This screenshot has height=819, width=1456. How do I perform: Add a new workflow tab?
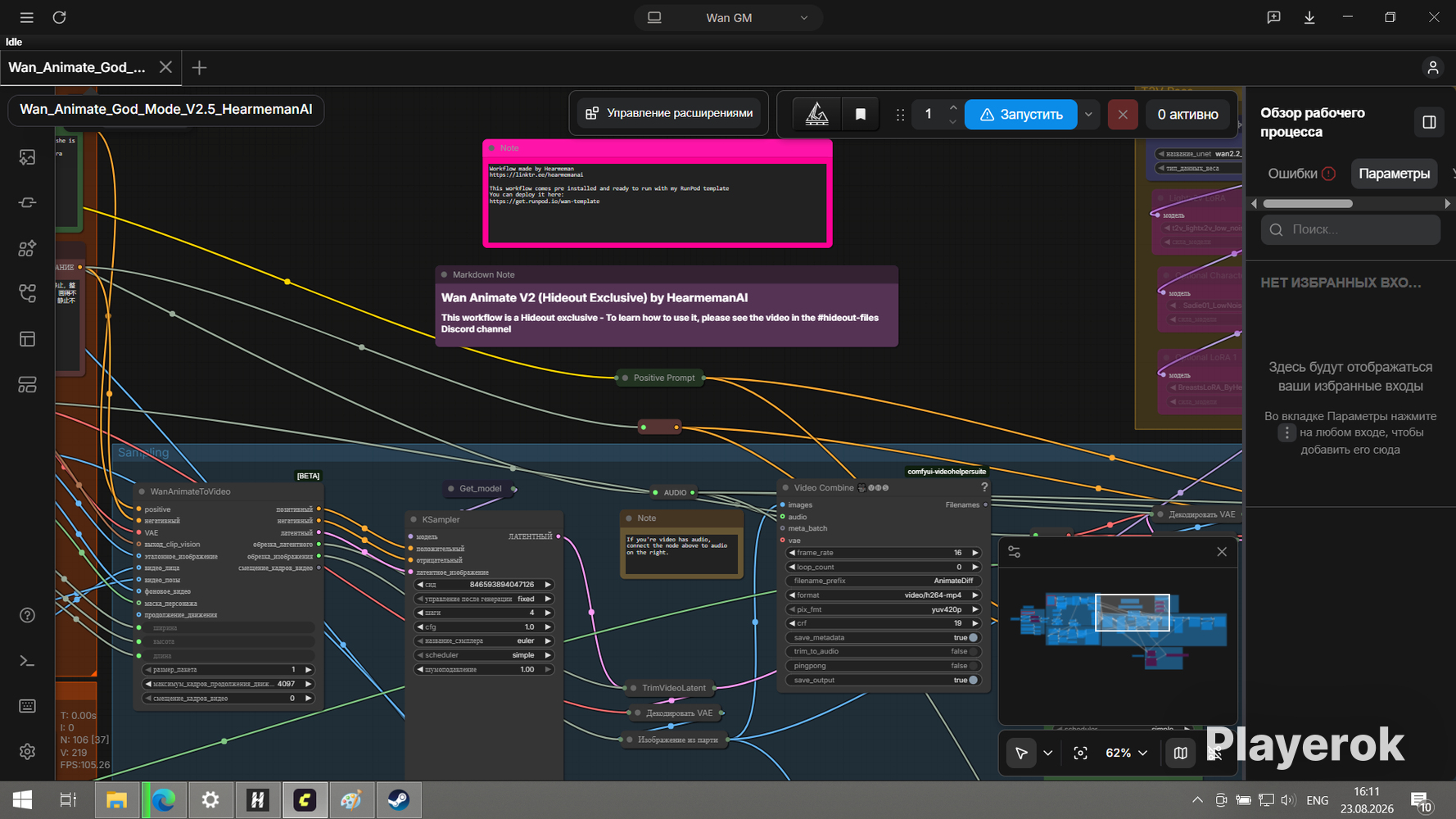pos(199,68)
